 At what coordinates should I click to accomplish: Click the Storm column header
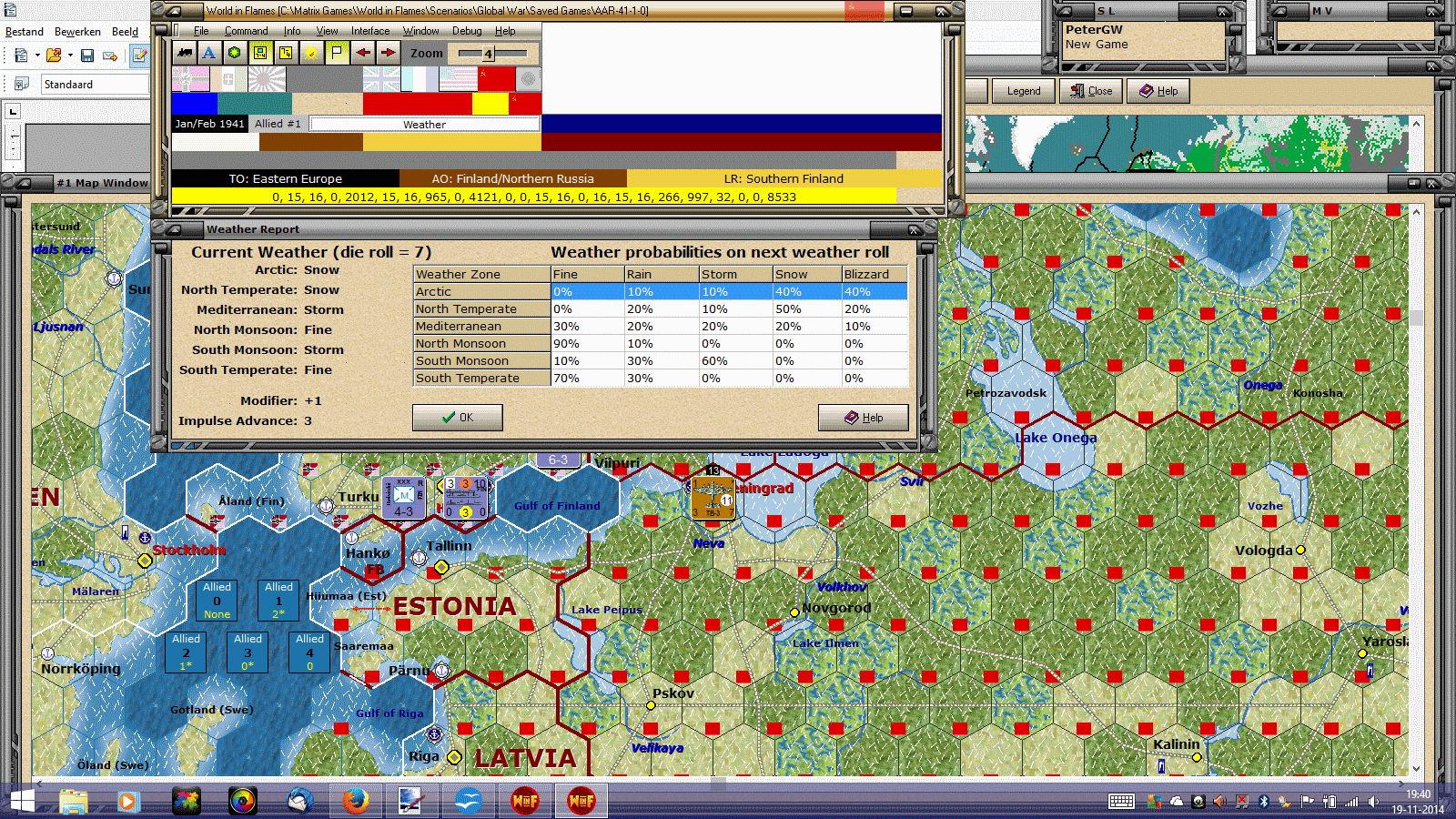(x=735, y=275)
